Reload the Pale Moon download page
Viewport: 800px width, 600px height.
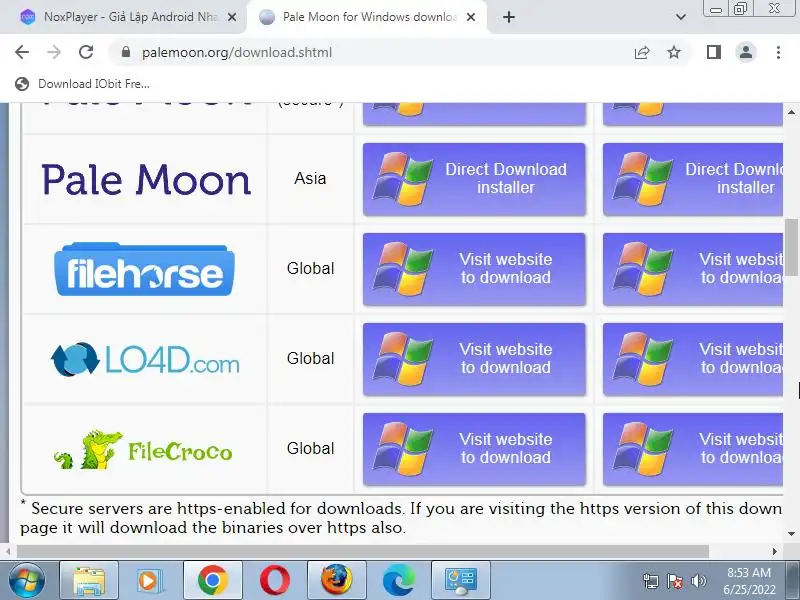pos(86,52)
